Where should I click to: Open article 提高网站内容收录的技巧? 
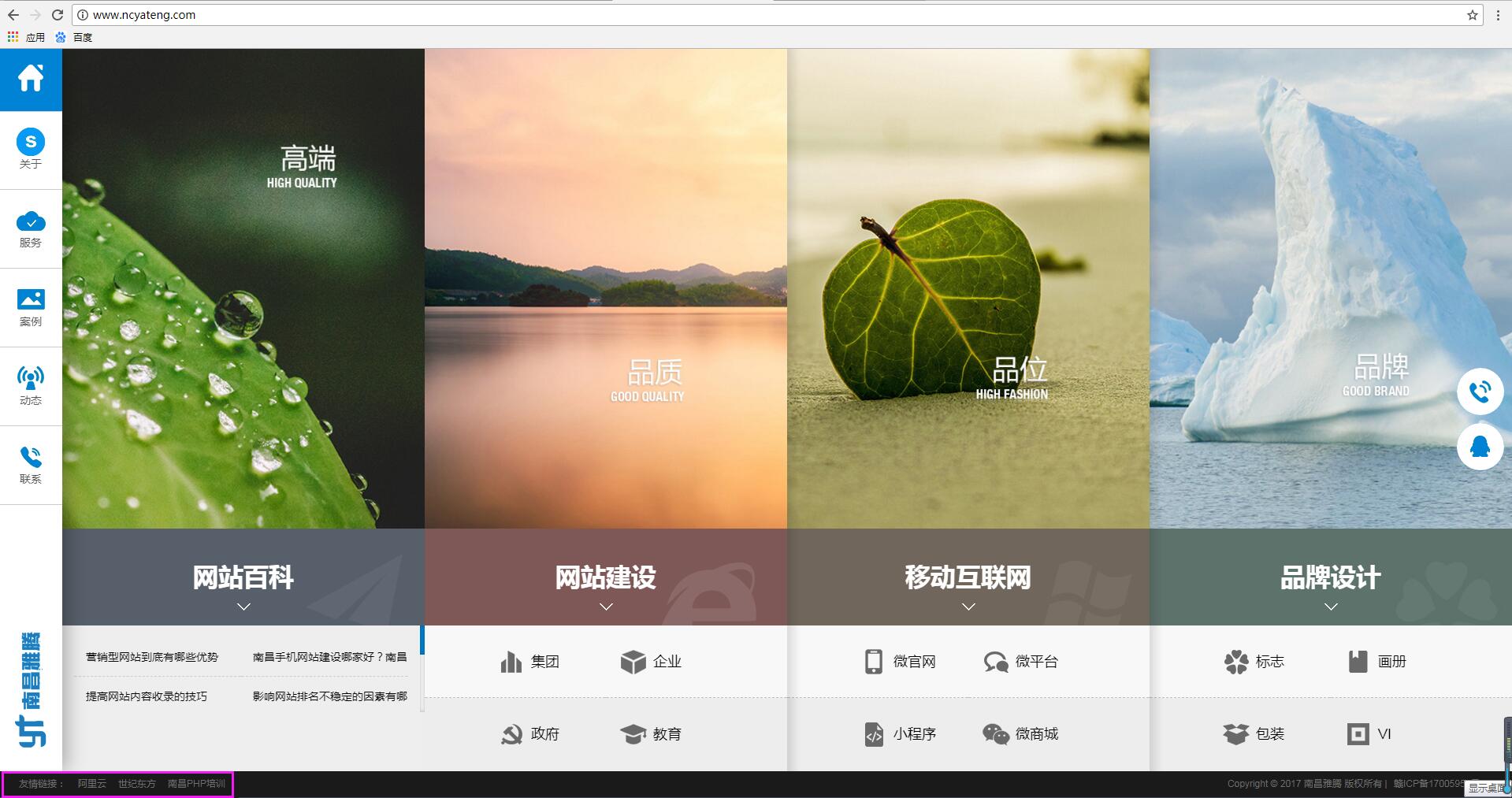147,696
